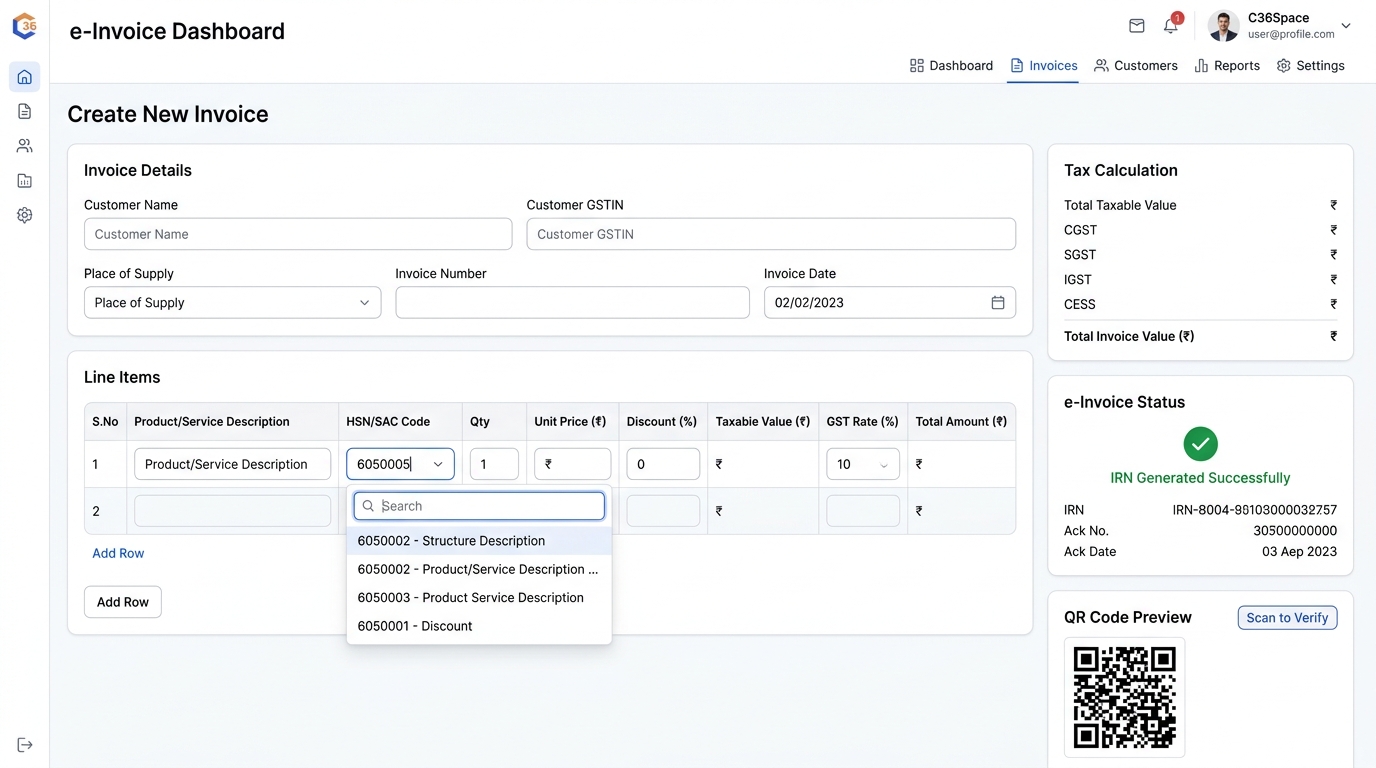
Task: Select '6050001 - Discount' option
Action: click(x=479, y=626)
